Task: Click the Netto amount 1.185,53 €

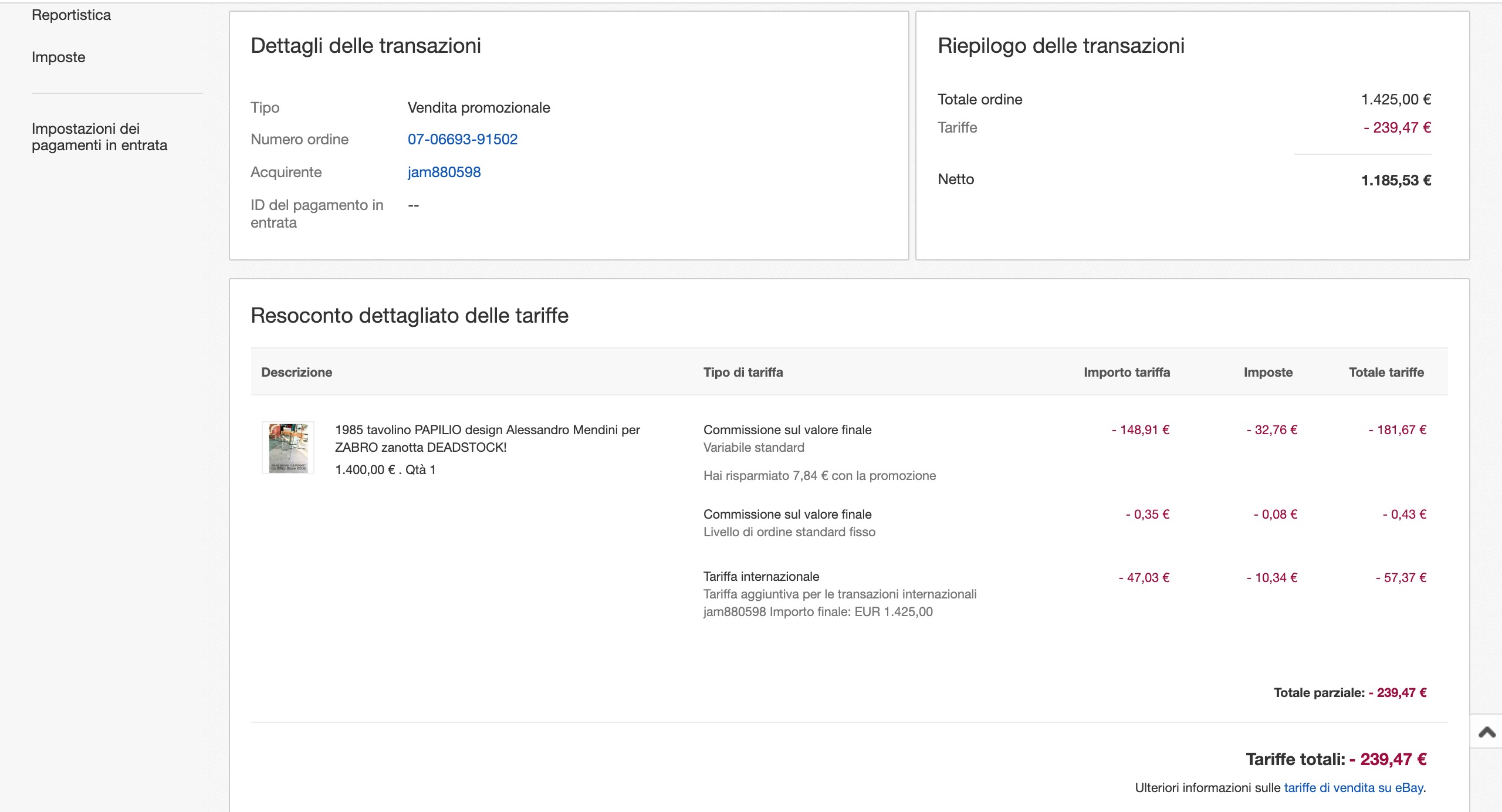Action: click(x=1395, y=181)
